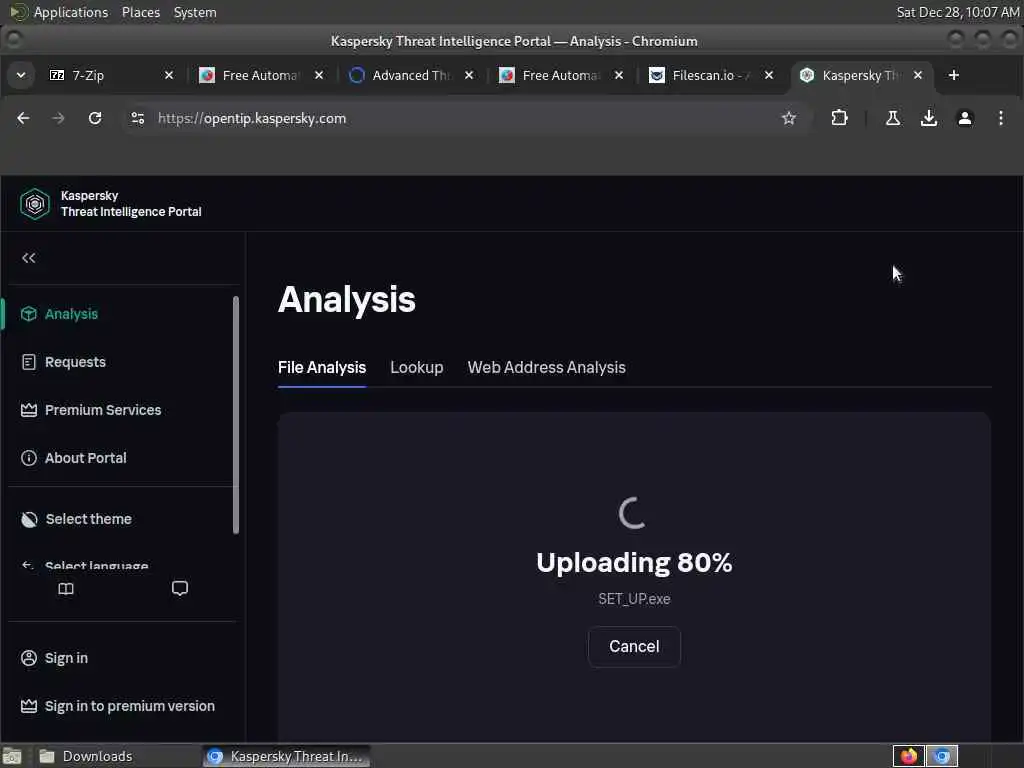Cancel the SET_UP.exe upload
The height and width of the screenshot is (768, 1024).
(x=634, y=647)
